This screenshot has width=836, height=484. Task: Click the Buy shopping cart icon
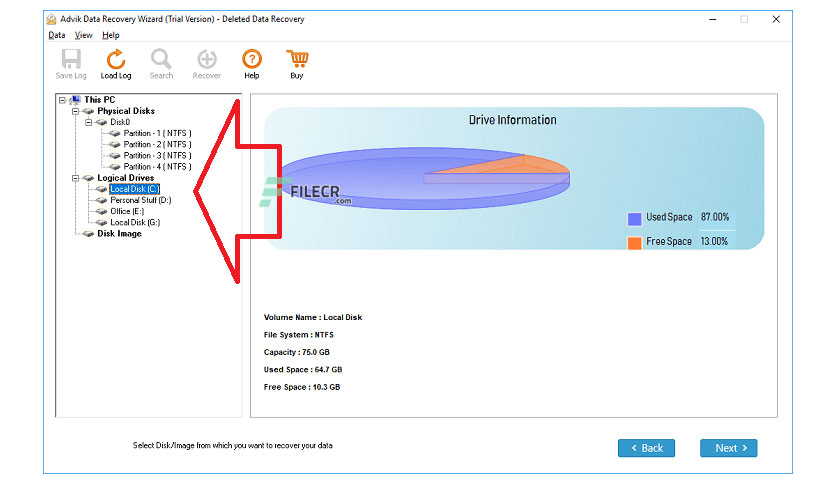[x=297, y=59]
